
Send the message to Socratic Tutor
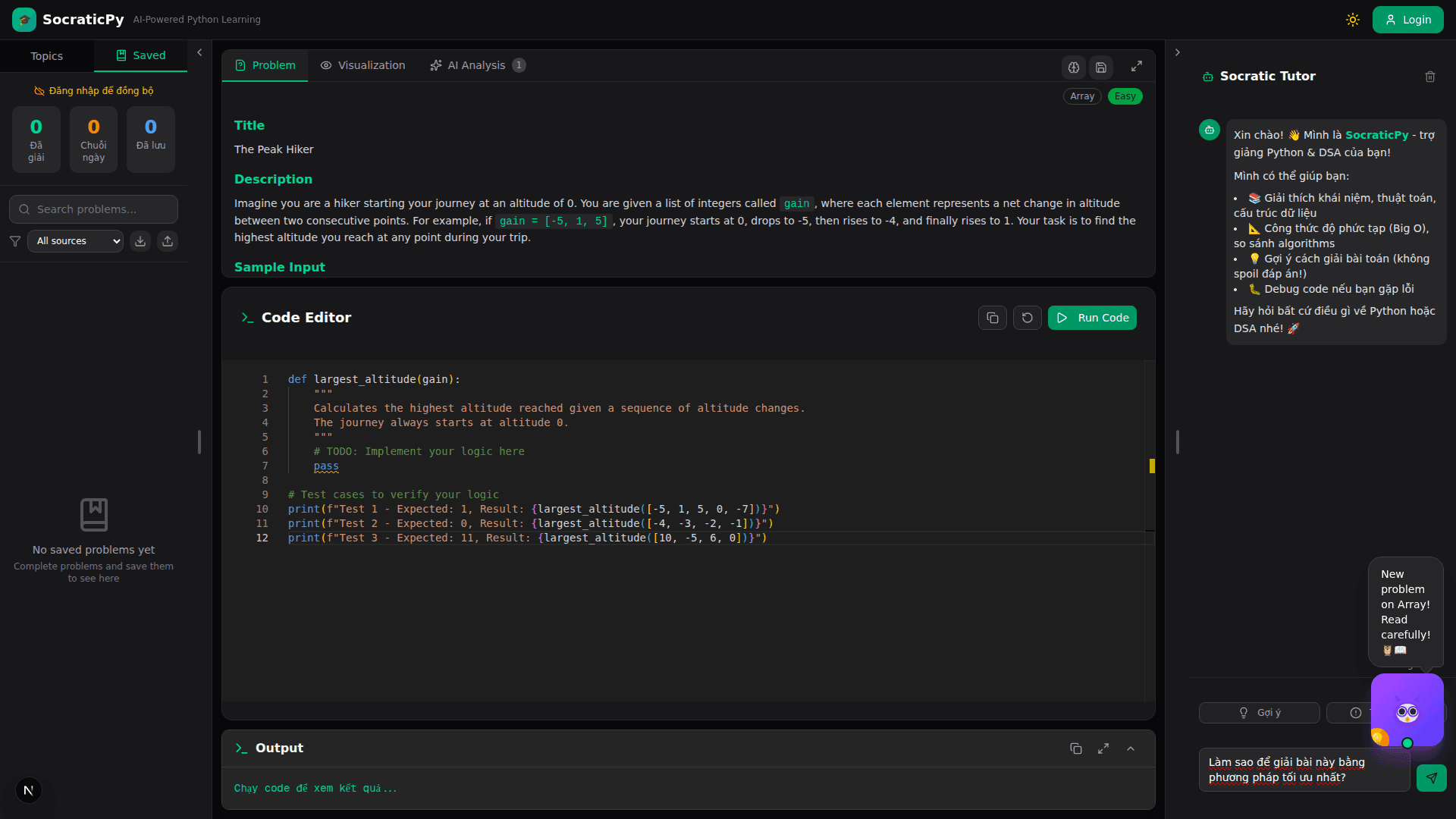coord(1431,778)
